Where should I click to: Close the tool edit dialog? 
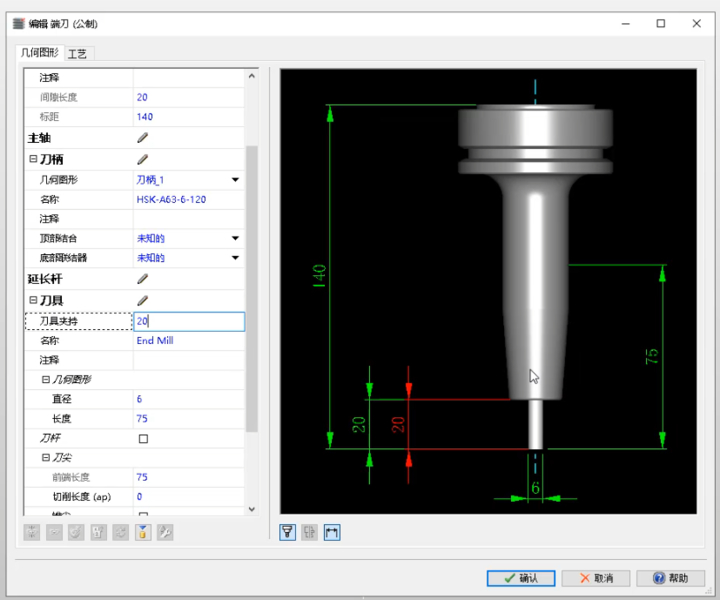(x=697, y=23)
